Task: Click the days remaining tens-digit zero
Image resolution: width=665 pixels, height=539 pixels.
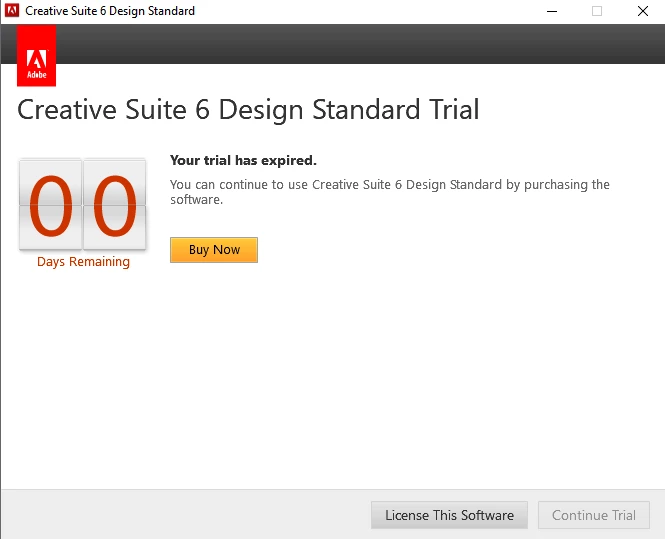Action: click(x=50, y=204)
